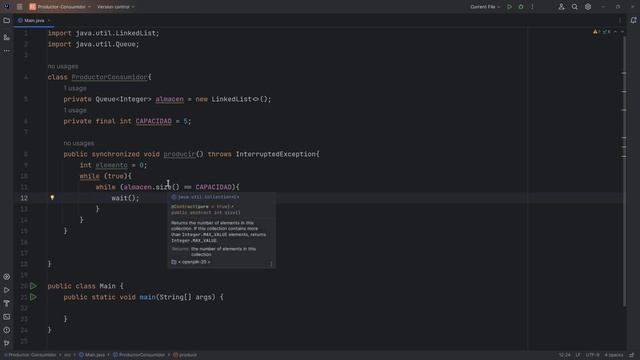Viewport: 640px width, 360px height.
Task: Click the 'no usages' hint above class ProductorConsumidor
Action: click(x=63, y=66)
